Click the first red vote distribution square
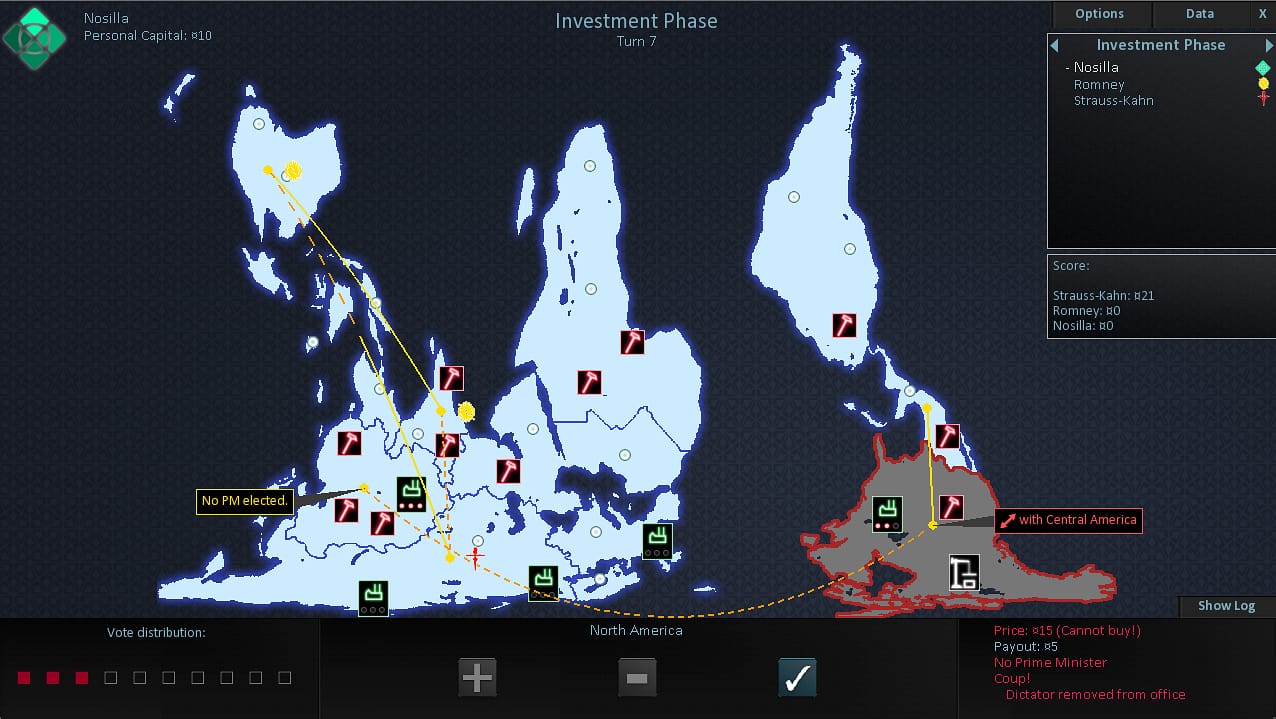Viewport: 1276px width, 719px height. (x=23, y=677)
